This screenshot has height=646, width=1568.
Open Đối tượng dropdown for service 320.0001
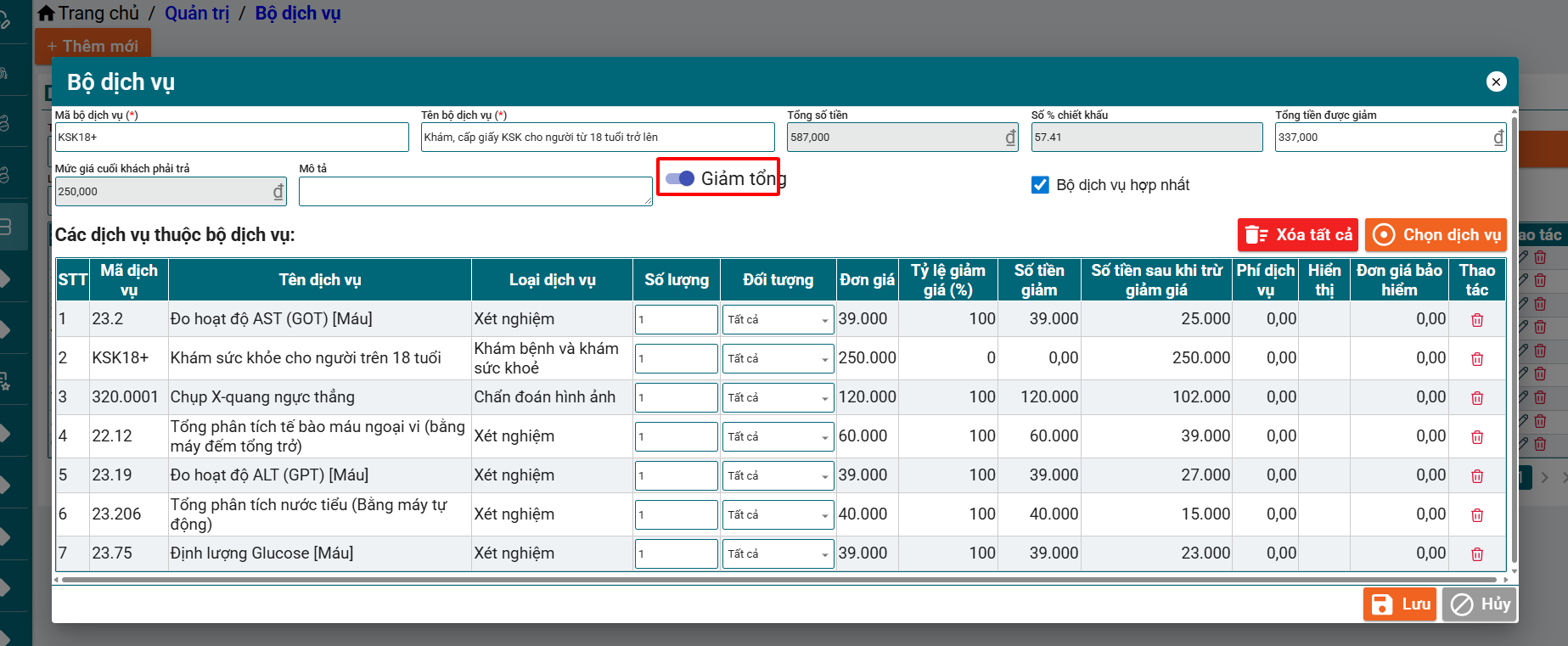778,398
